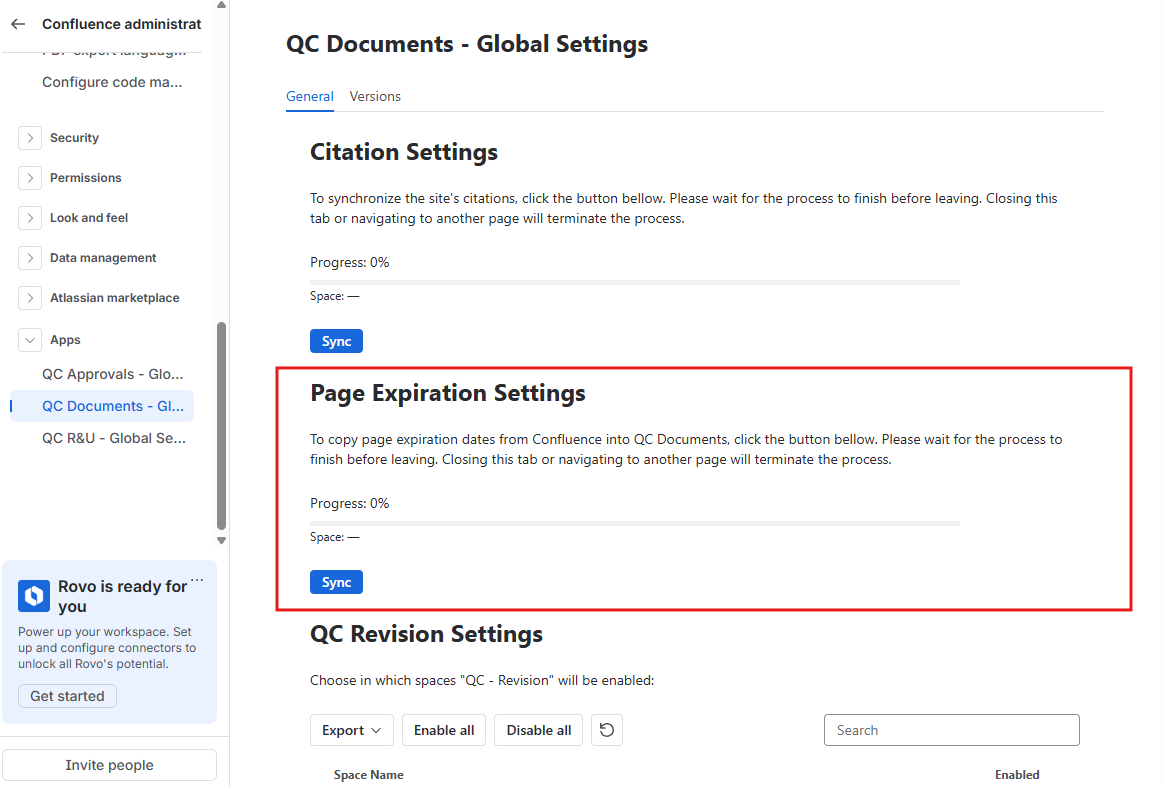Expand the Permissions section
The image size is (1162, 786).
click(x=30, y=178)
